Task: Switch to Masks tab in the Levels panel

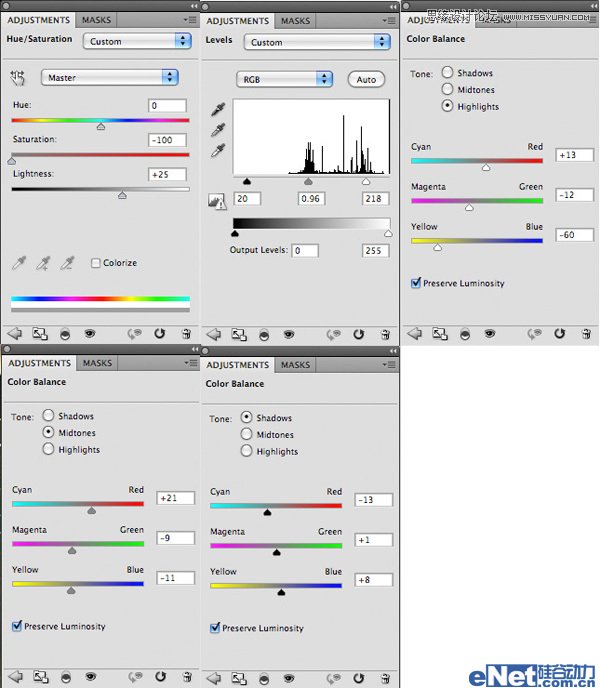Action: point(295,21)
